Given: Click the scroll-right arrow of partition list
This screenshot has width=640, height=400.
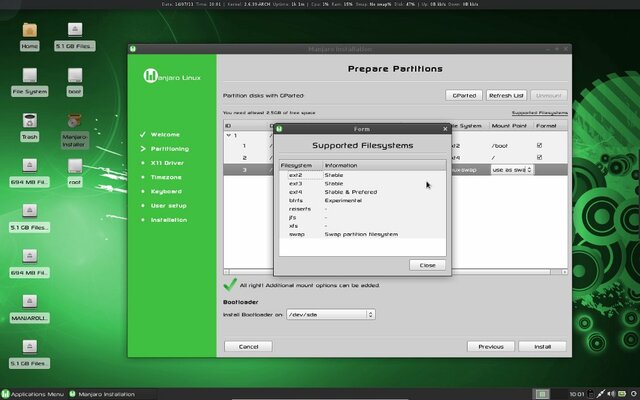Looking at the screenshot, I should pyautogui.click(x=564, y=271).
